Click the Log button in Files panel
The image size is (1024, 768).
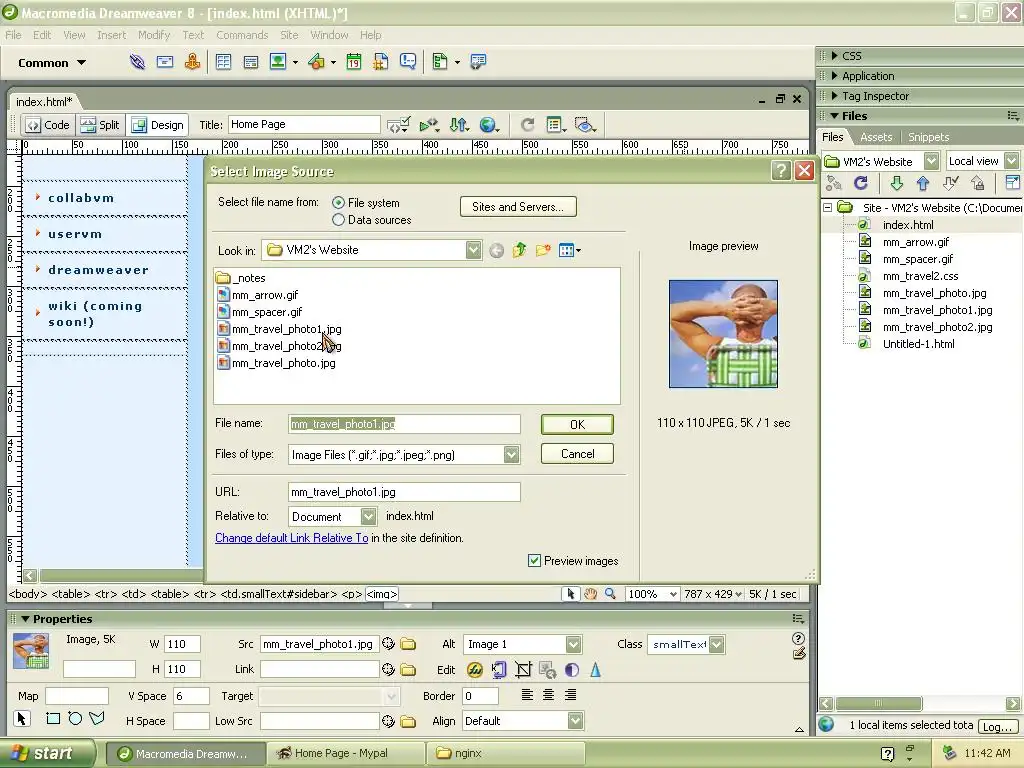click(997, 726)
